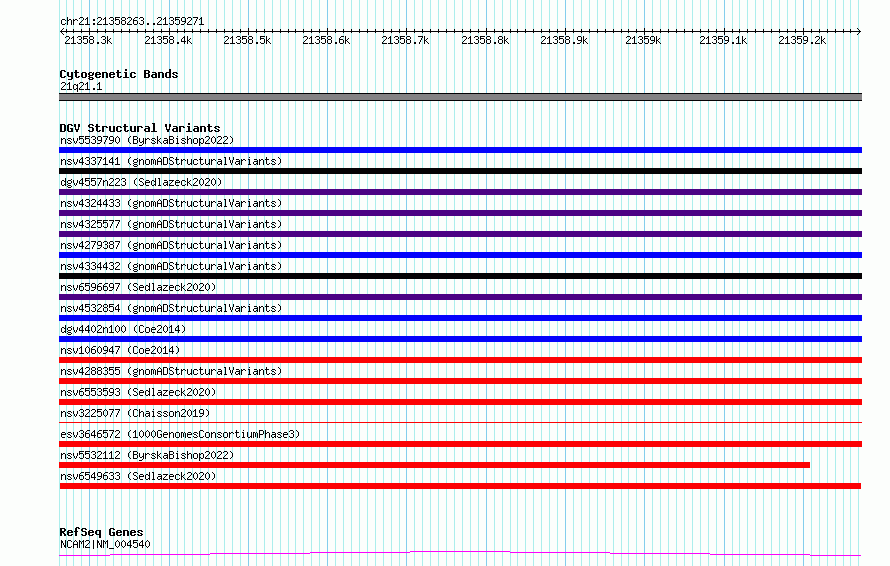Click the chr21:21358263..21359271 region label

(x=132, y=21)
